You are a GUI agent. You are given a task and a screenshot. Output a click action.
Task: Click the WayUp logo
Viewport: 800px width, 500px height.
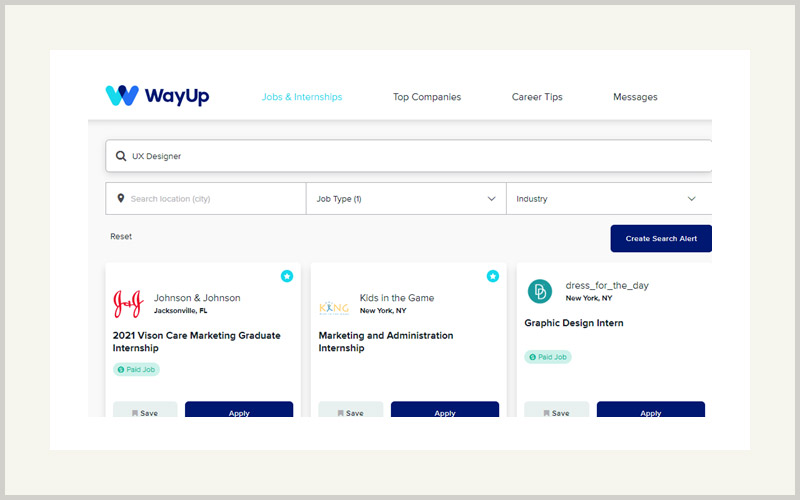tap(157, 96)
